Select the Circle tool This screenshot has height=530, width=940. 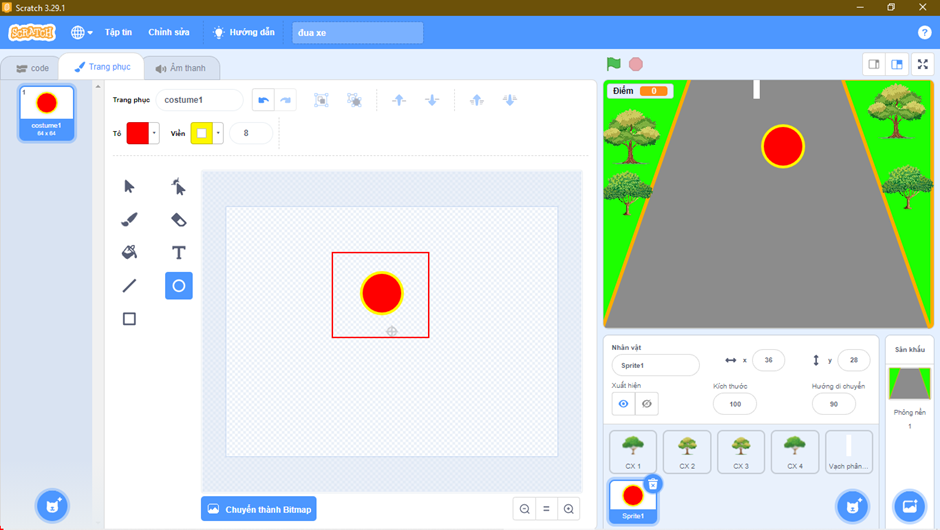179,285
